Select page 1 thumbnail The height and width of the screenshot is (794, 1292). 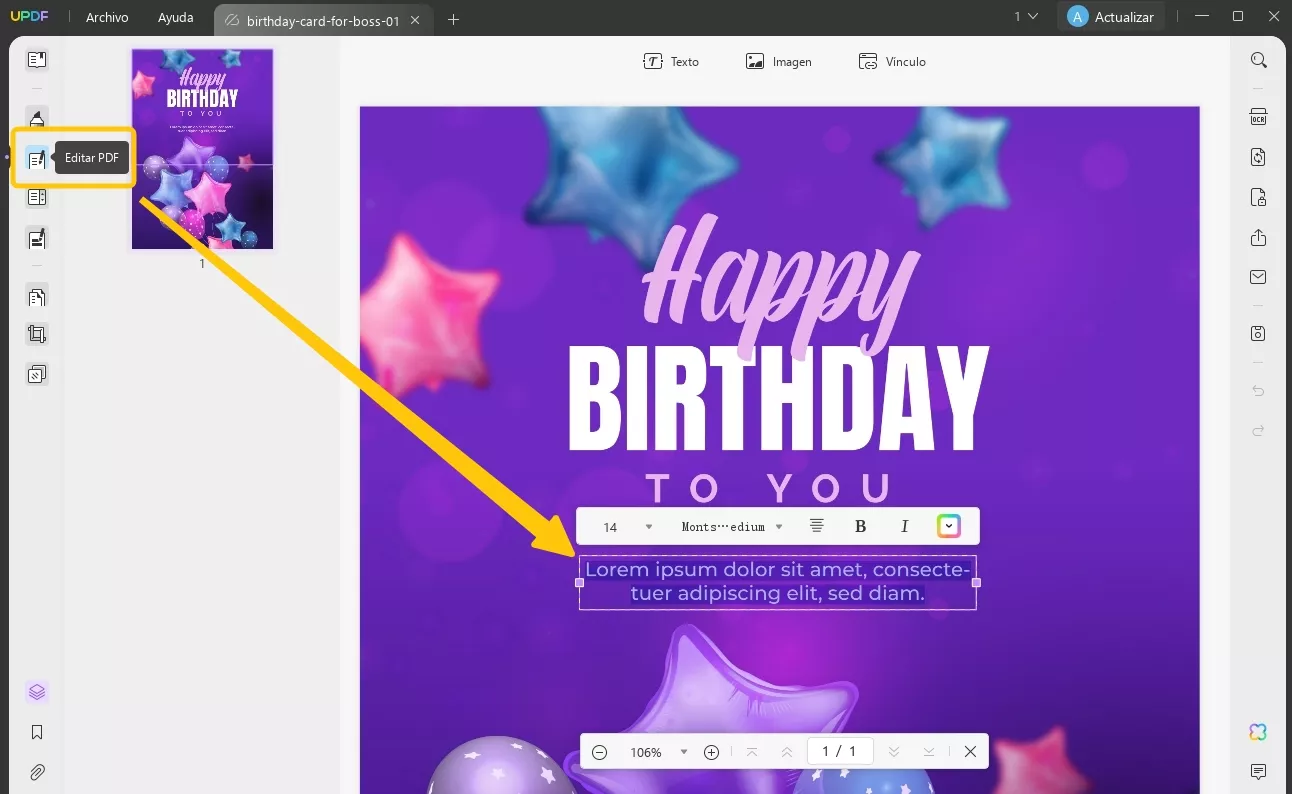point(202,149)
